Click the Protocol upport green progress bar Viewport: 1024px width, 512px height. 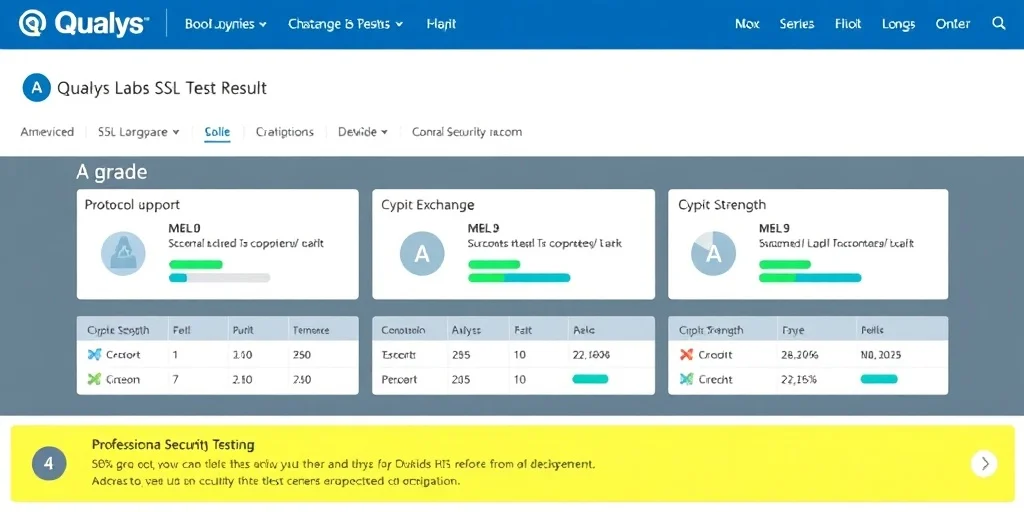point(196,264)
